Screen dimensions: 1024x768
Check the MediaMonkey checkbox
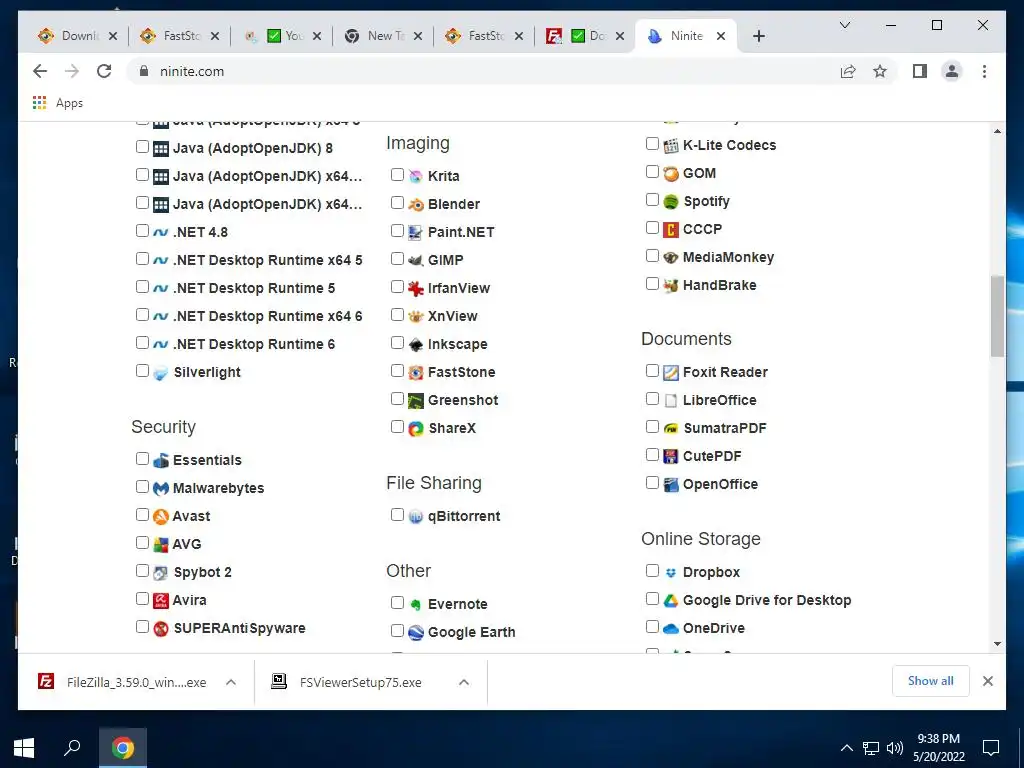(x=652, y=255)
